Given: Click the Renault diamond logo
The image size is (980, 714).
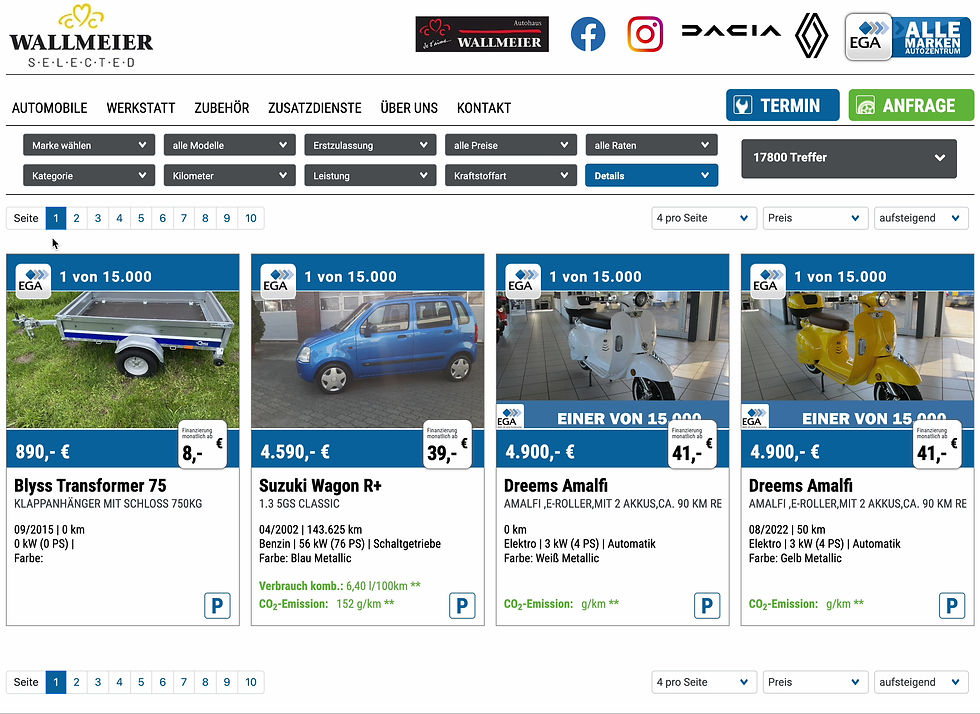Looking at the screenshot, I should point(811,35).
